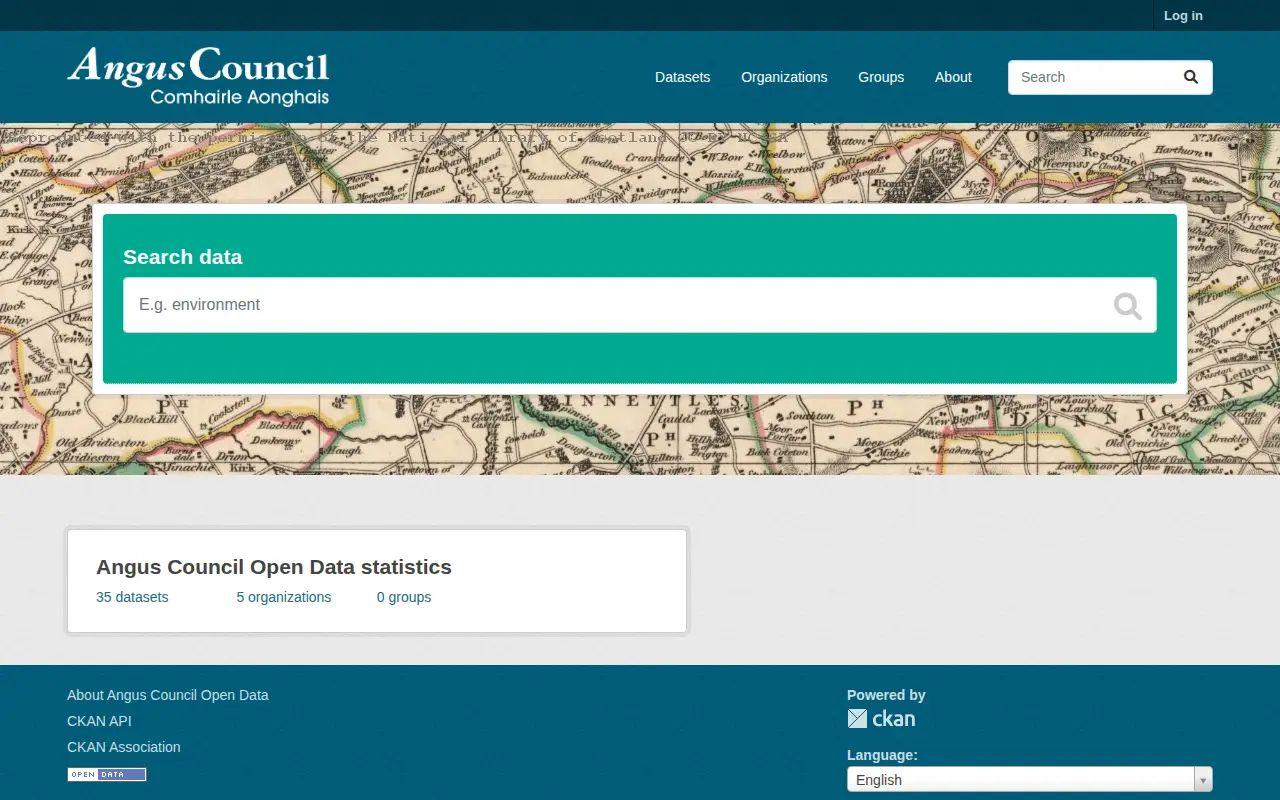The height and width of the screenshot is (800, 1280).
Task: Open the Datasets menu item
Action: [x=683, y=77]
